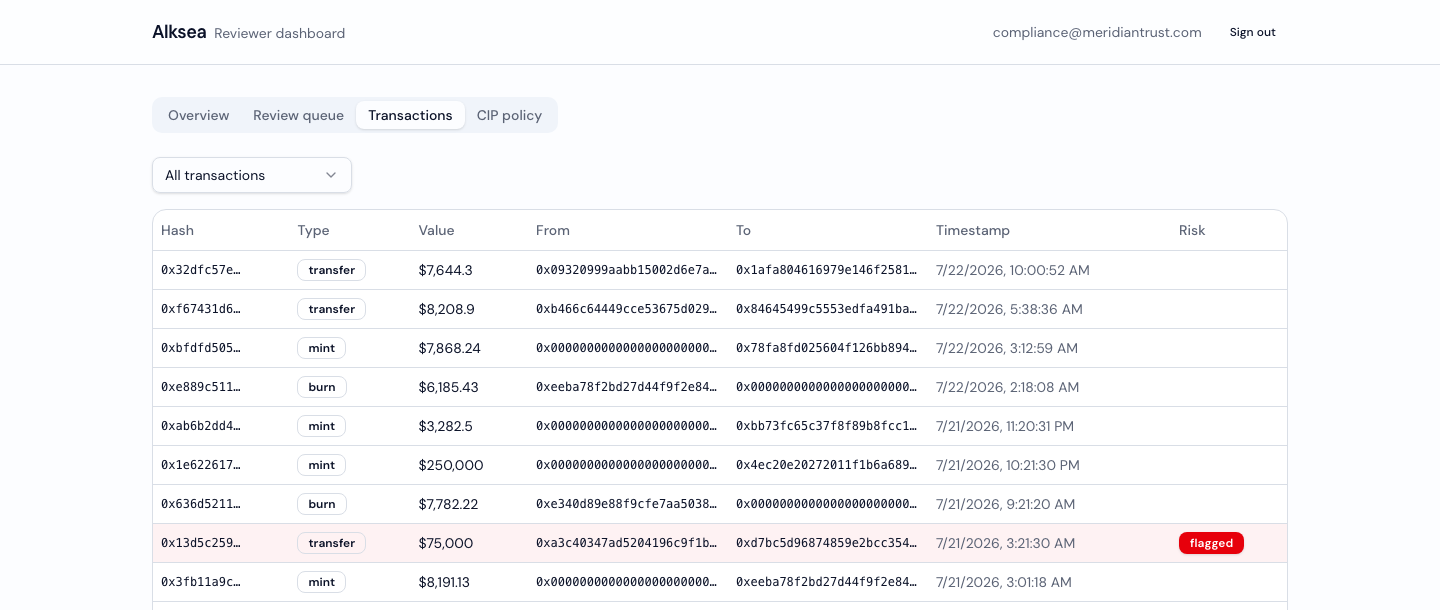Click To address 0x4ec20e20272011f1b6a689…
This screenshot has height=610, width=1440.
point(827,465)
